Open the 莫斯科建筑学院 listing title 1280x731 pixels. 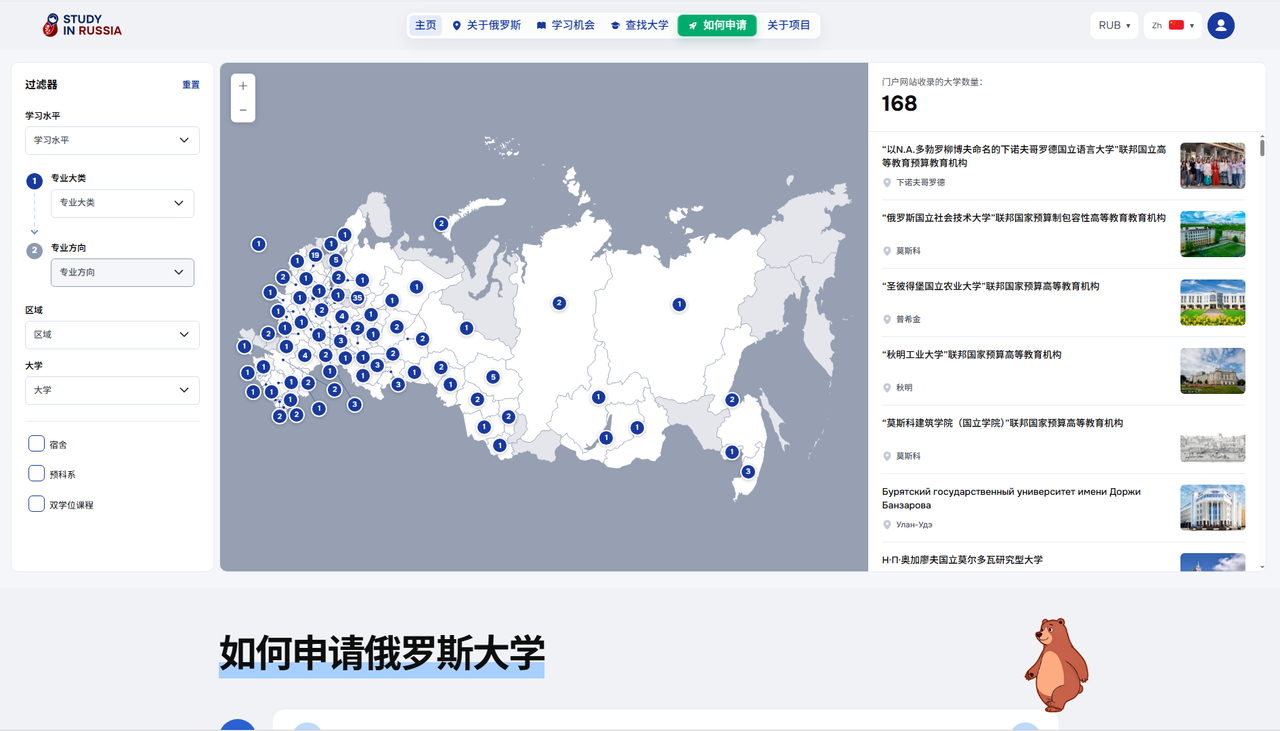[1002, 423]
